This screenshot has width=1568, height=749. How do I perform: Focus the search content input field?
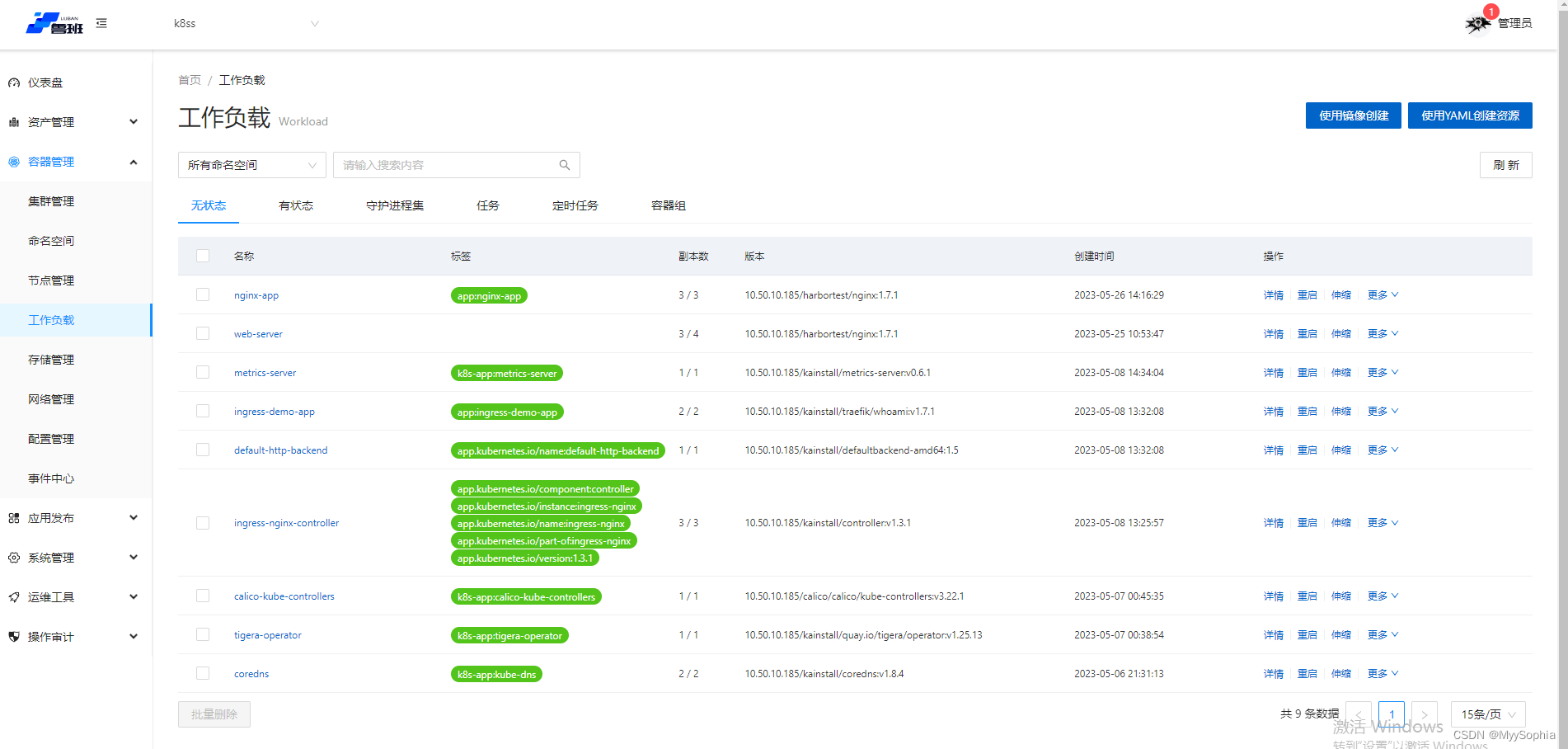(x=457, y=165)
